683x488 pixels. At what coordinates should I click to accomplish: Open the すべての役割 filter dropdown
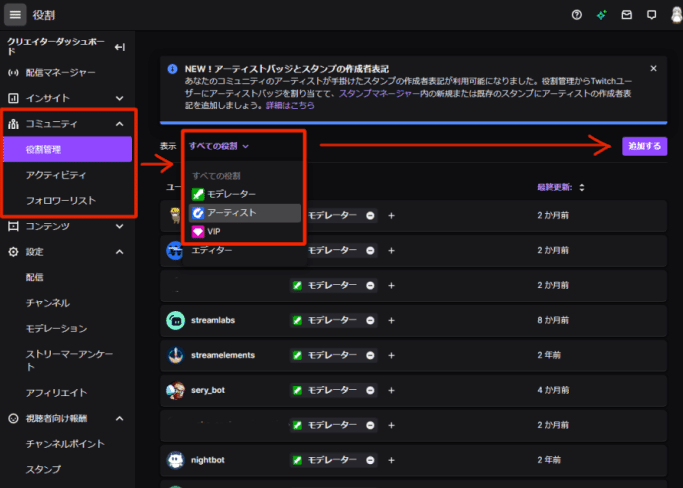point(219,146)
